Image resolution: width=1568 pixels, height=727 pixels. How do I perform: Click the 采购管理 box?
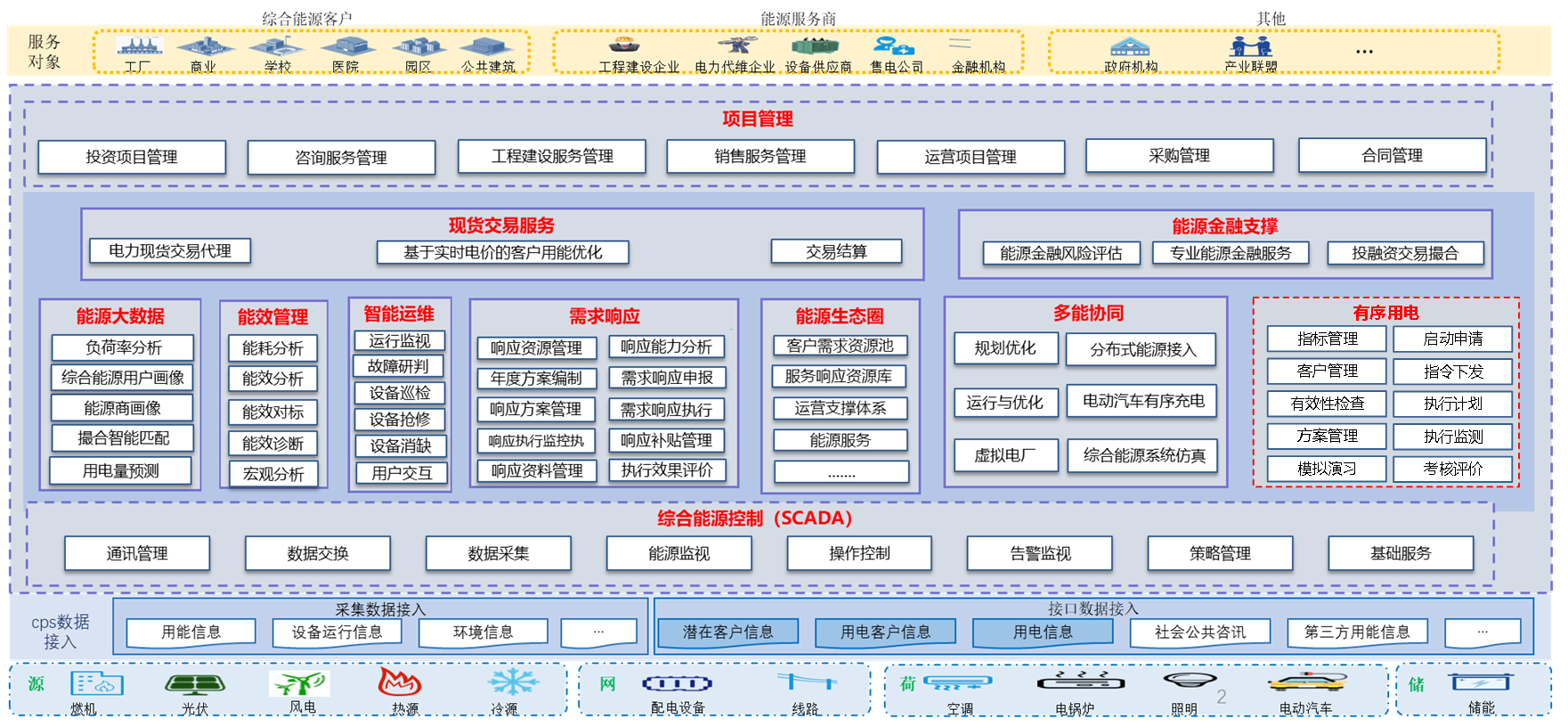1180,156
